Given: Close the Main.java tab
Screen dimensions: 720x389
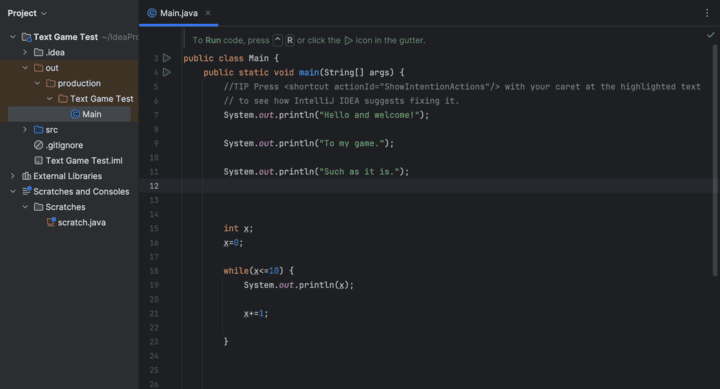Looking at the screenshot, I should click(x=208, y=13).
